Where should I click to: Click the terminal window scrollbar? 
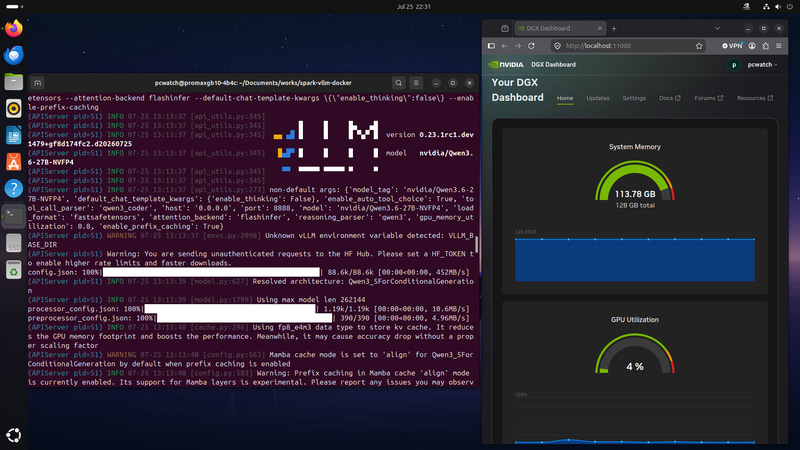477,244
